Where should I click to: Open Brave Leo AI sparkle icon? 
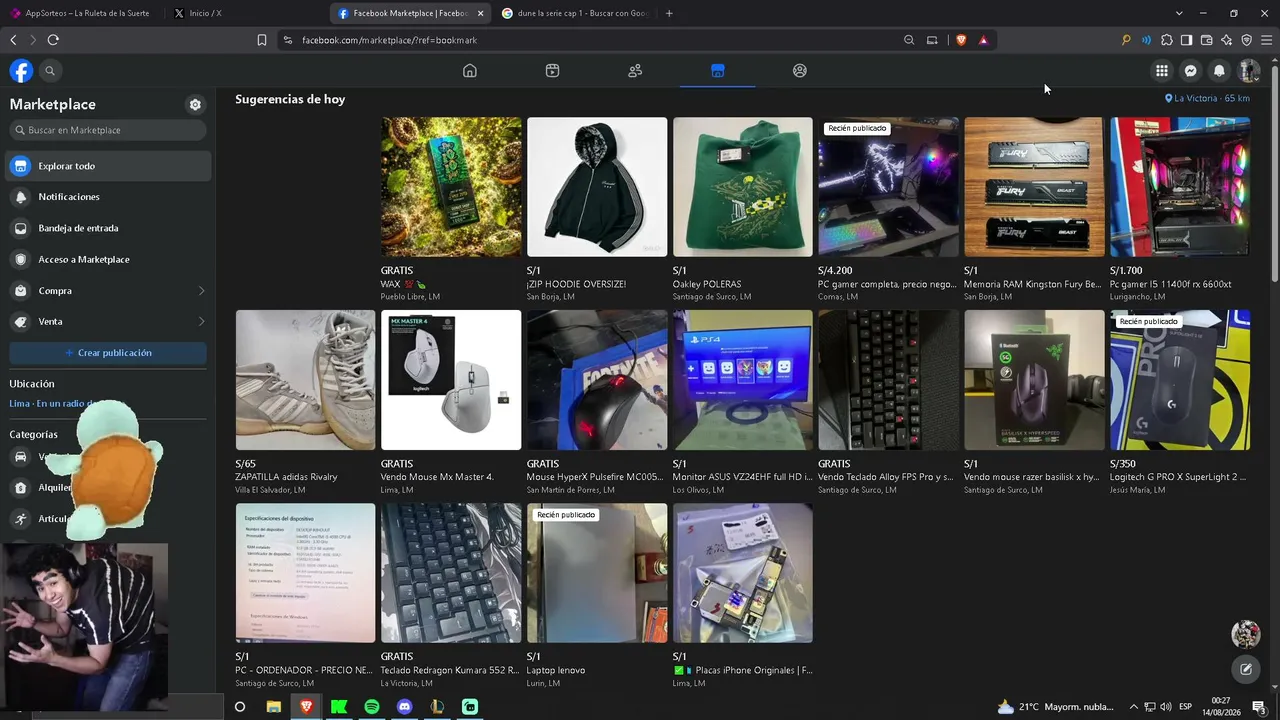point(1226,40)
